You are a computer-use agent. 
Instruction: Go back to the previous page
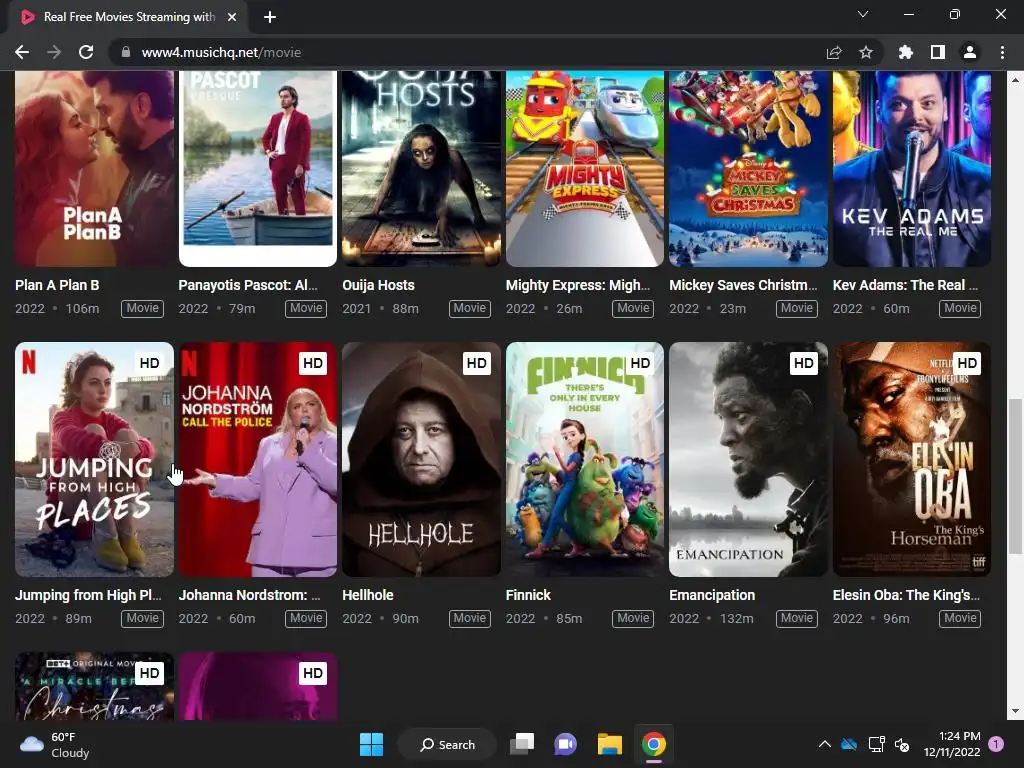tap(22, 52)
